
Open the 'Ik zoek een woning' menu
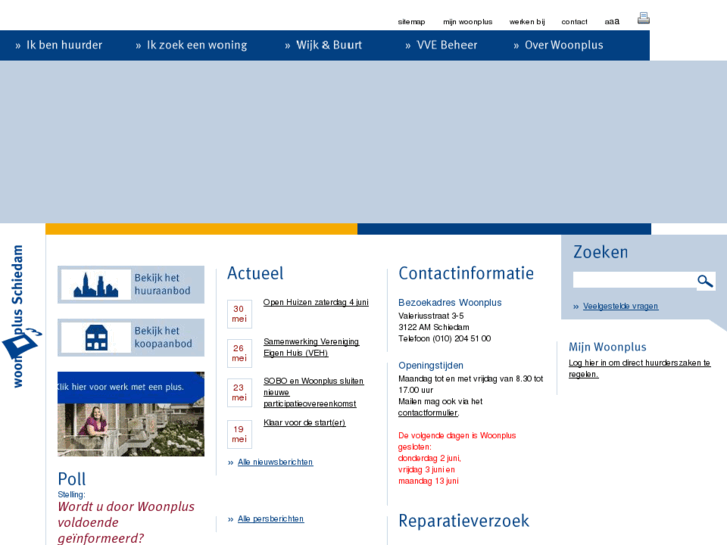pyautogui.click(x=191, y=45)
